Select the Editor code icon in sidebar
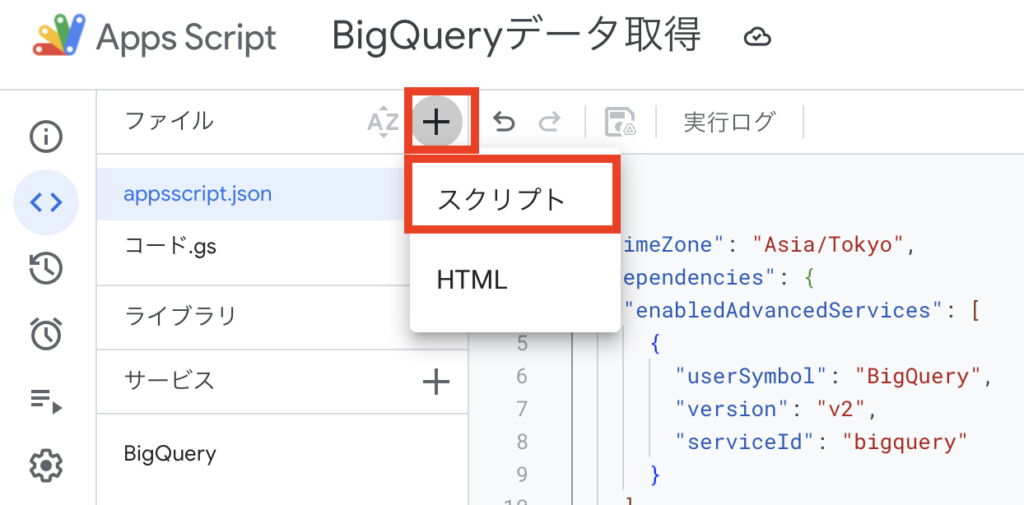The height and width of the screenshot is (505, 1024). coord(46,203)
